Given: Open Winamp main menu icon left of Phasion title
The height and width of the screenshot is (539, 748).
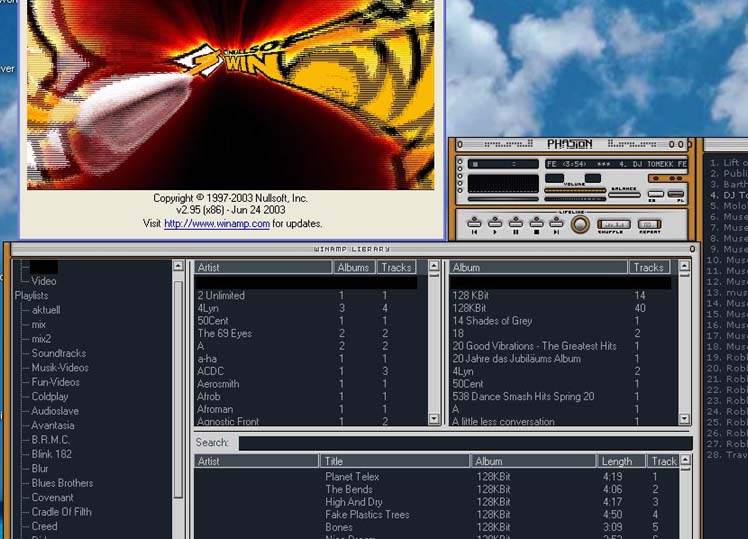Looking at the screenshot, I should (460, 144).
